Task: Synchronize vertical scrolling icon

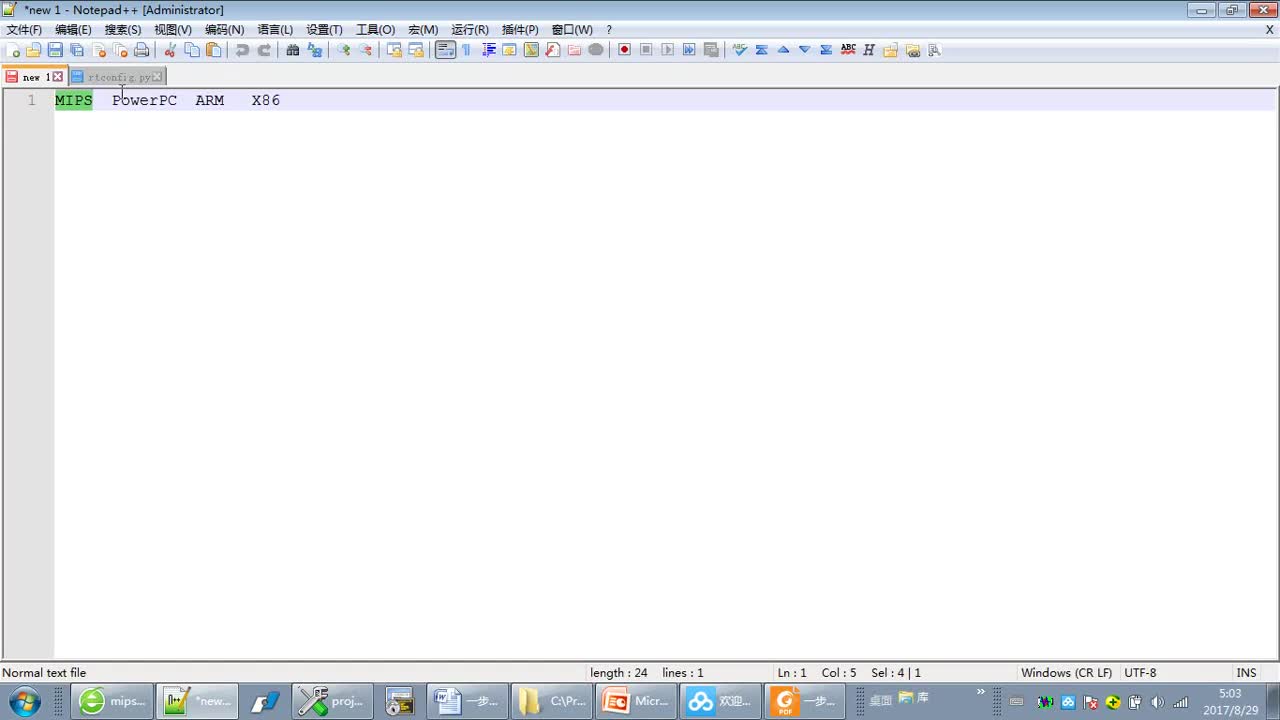Action: click(x=394, y=50)
